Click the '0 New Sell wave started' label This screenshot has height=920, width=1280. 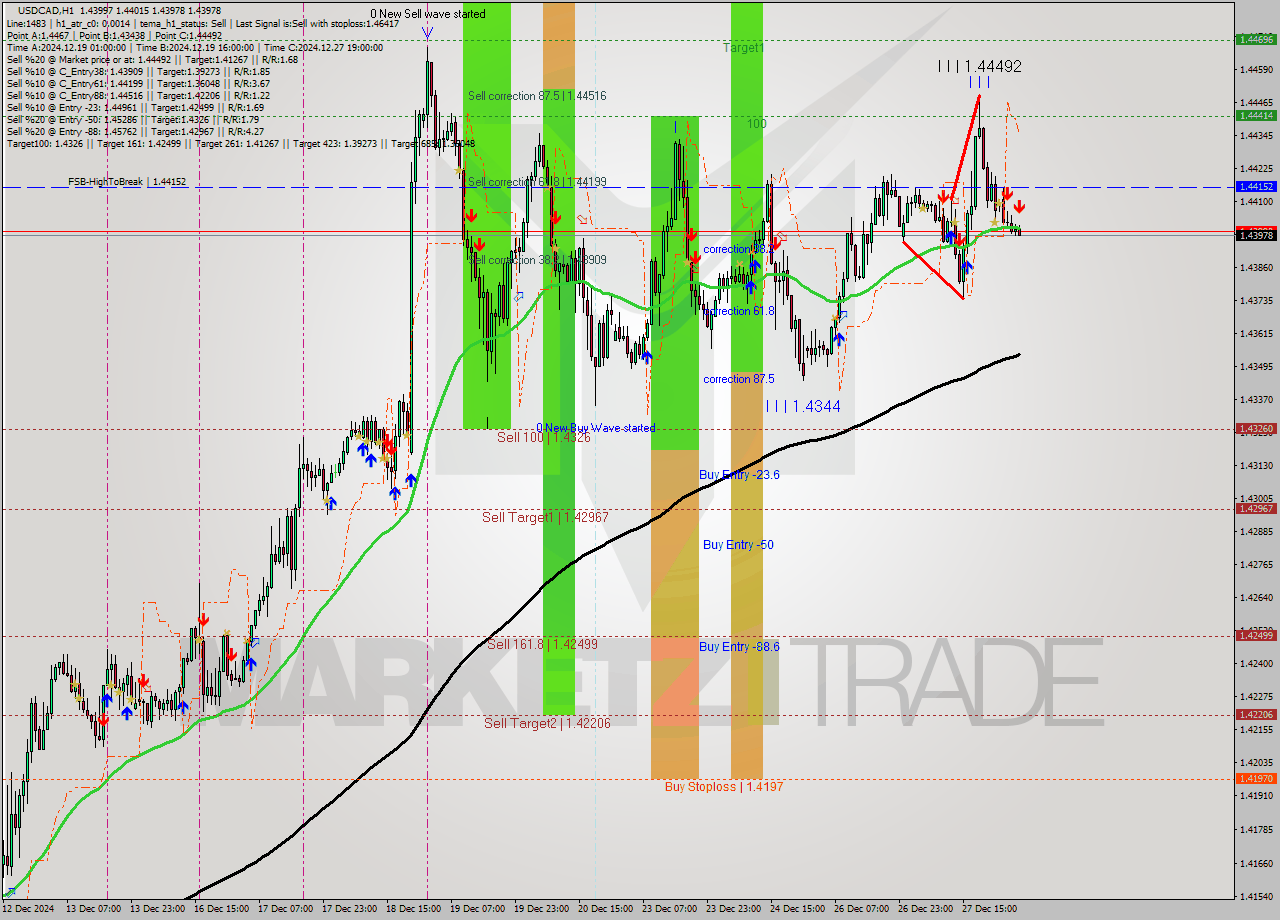[x=428, y=14]
